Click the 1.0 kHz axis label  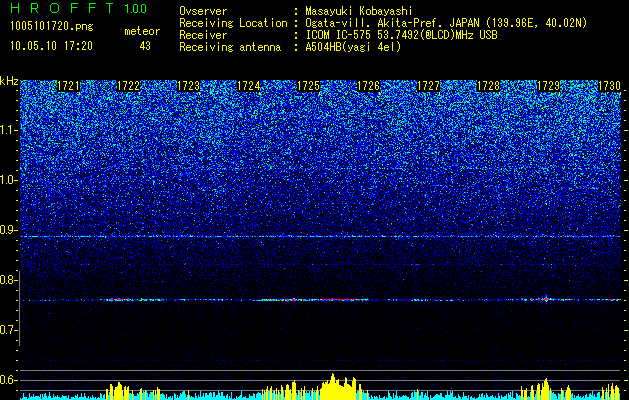click(8, 181)
